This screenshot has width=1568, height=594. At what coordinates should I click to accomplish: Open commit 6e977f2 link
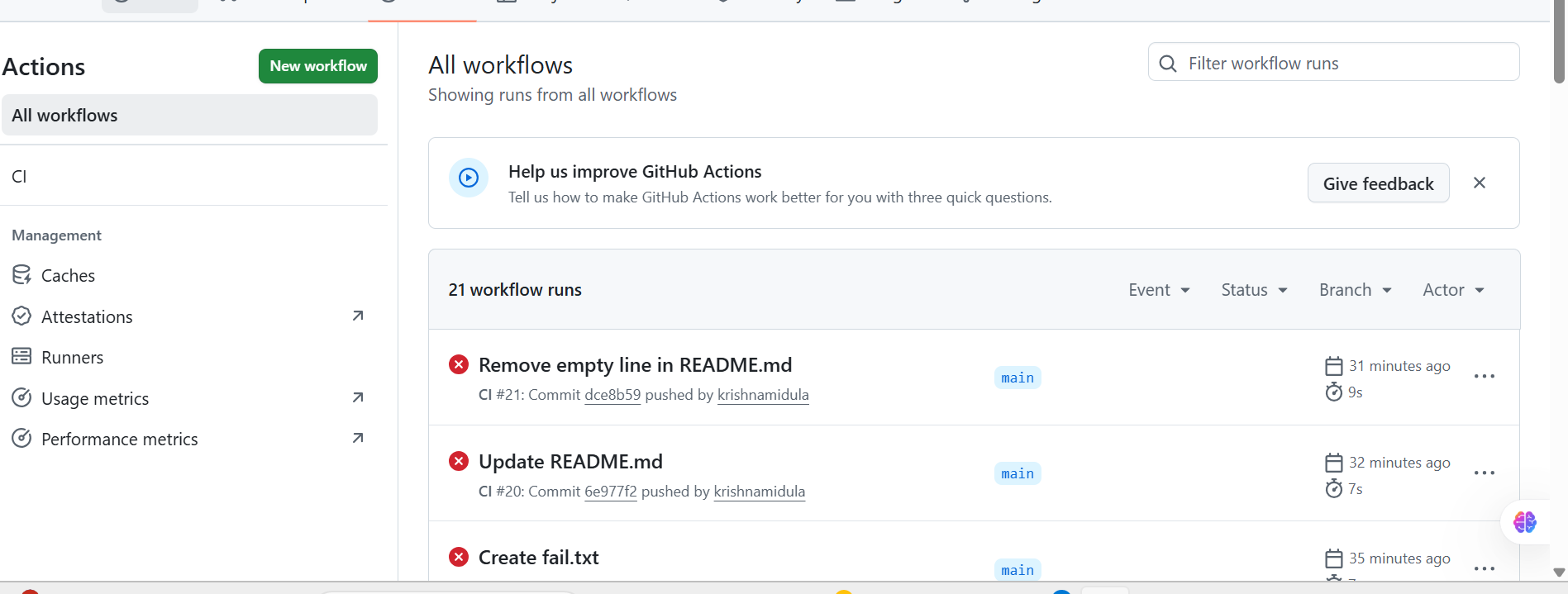611,492
